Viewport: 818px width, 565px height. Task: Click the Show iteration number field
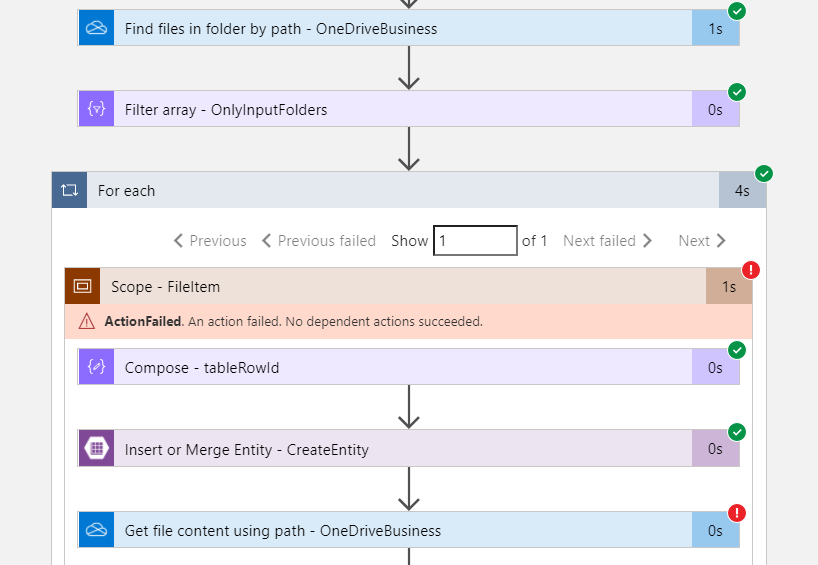pyautogui.click(x=475, y=241)
